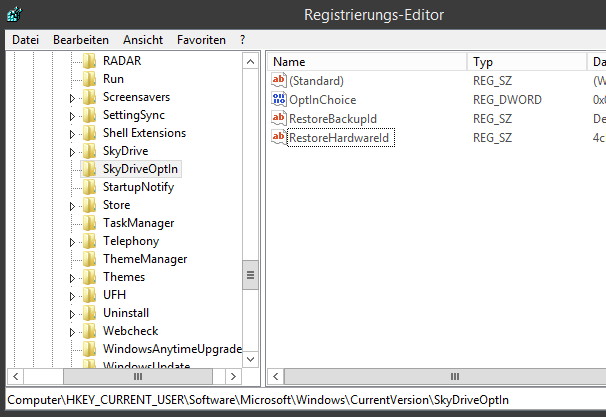606x417 pixels.
Task: Open the Datei menu
Action: click(26, 40)
